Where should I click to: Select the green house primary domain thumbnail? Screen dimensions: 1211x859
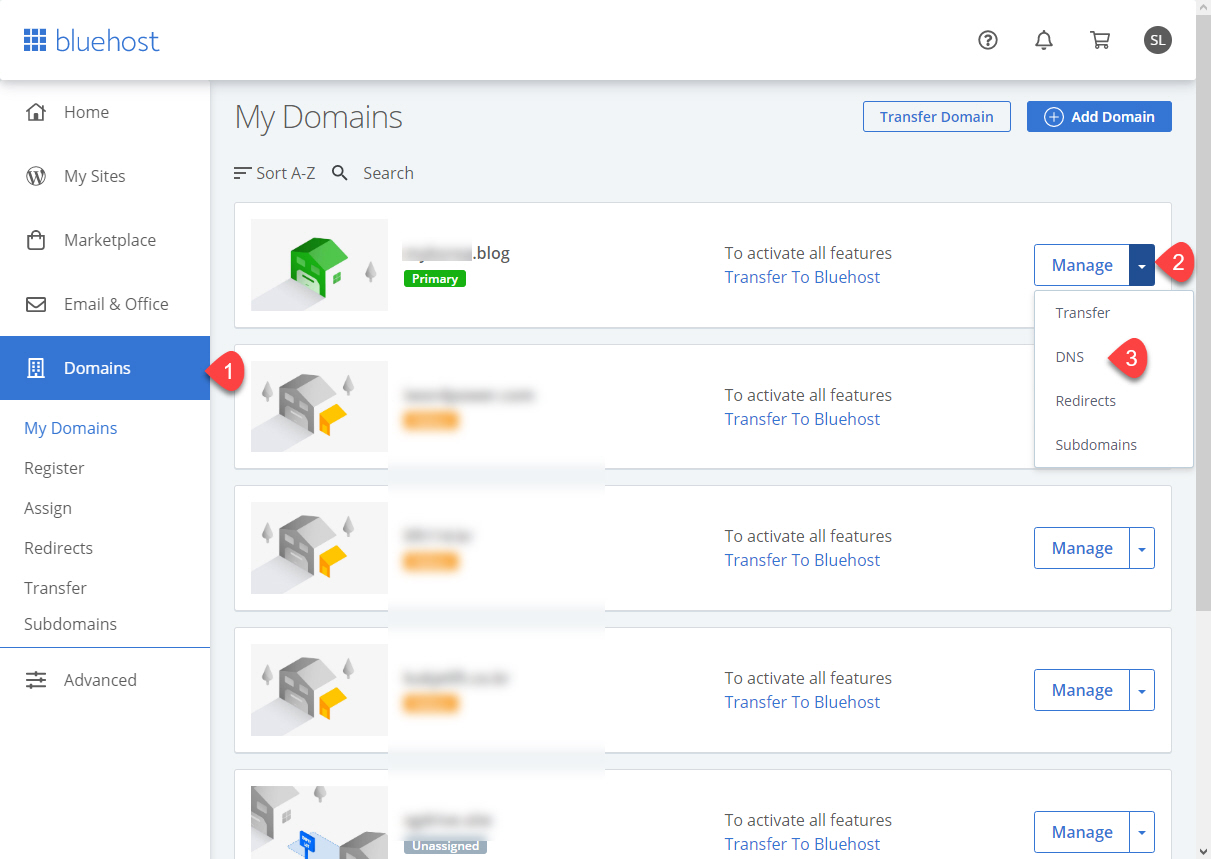(x=319, y=265)
